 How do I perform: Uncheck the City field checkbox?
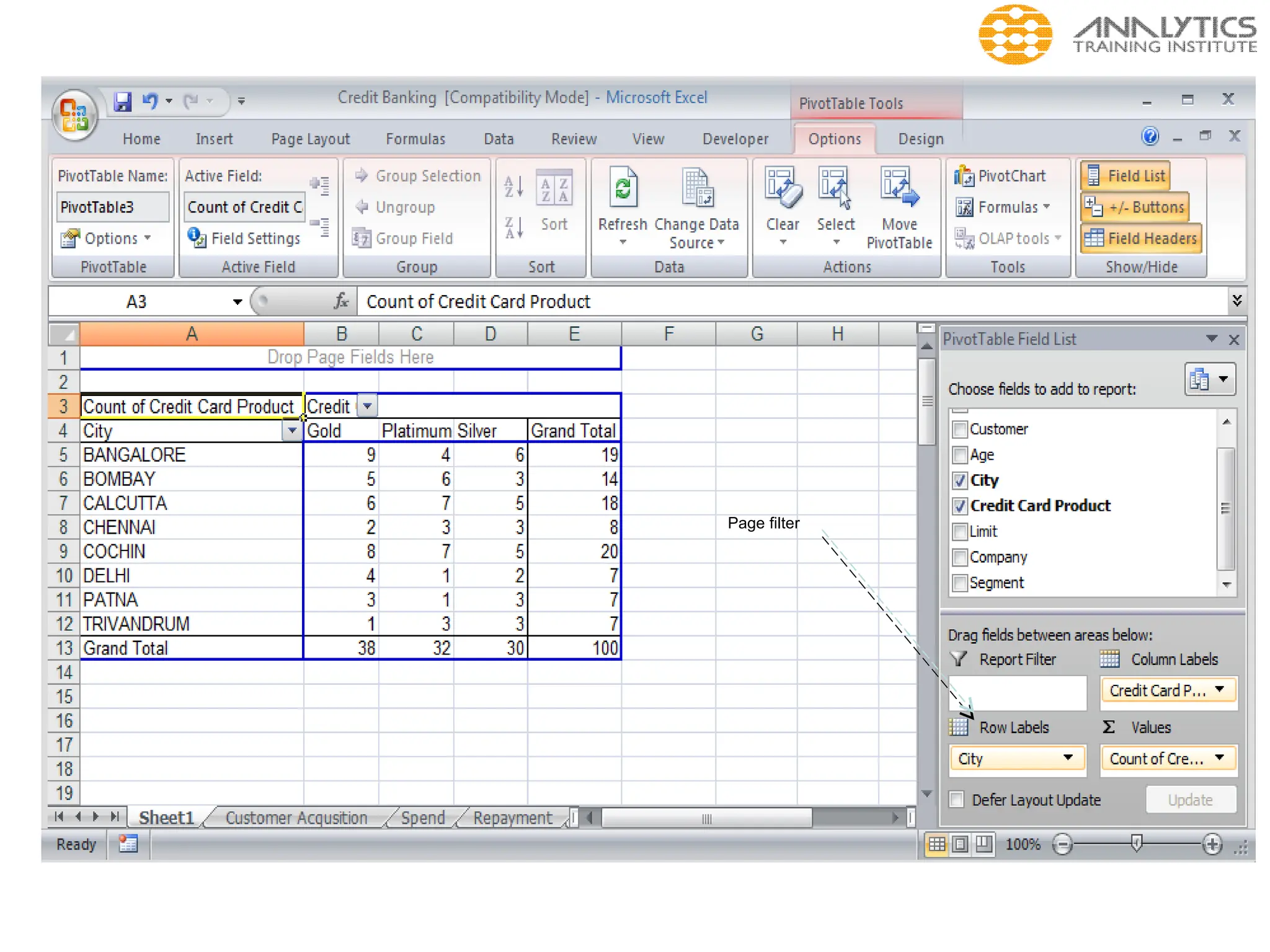point(959,480)
